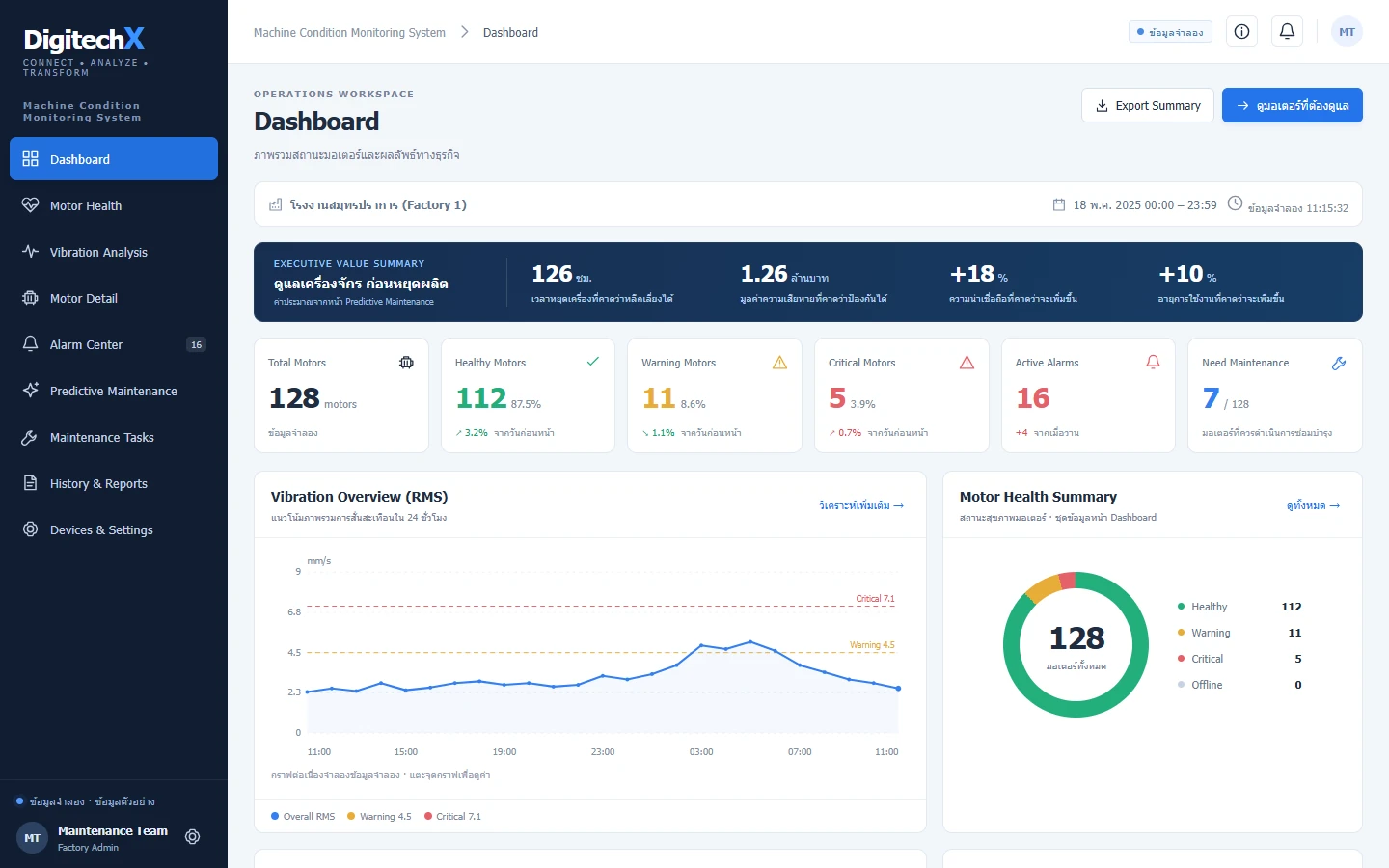Toggle Warning 4.5 legend item
Screen dimensions: 1389x868
tap(379, 816)
